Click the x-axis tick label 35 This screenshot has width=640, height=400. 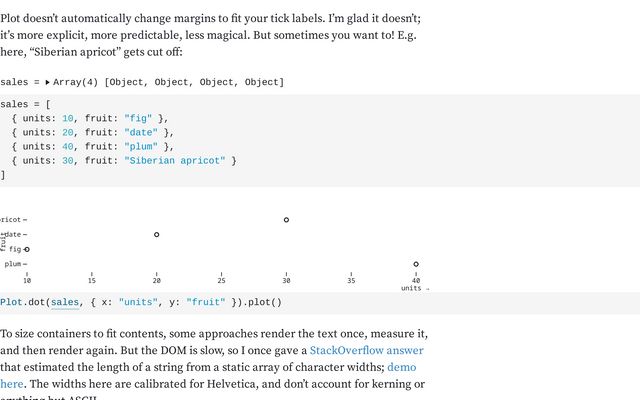(351, 280)
